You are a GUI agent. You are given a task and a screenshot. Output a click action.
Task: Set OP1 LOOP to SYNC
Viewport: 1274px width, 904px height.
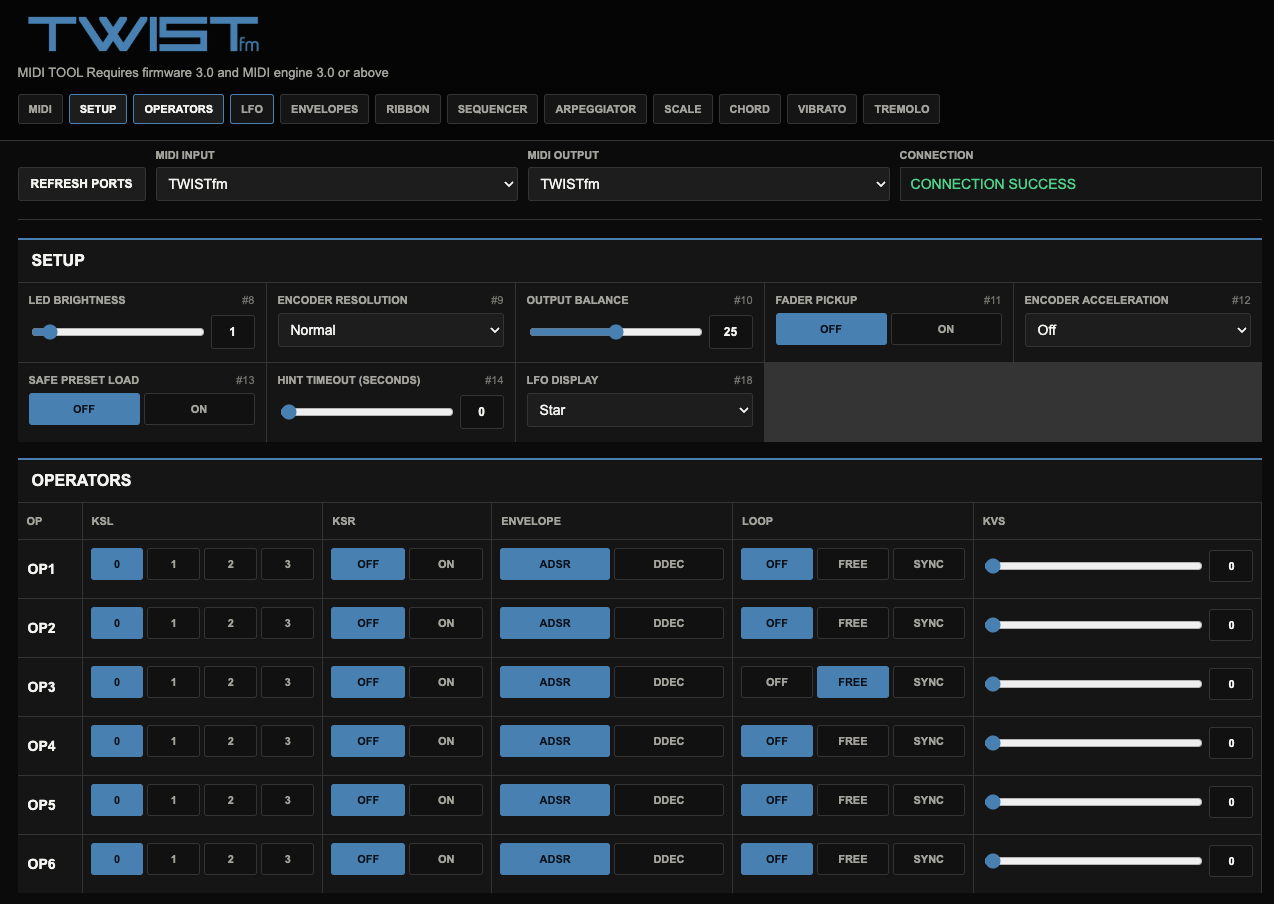pyautogui.click(x=929, y=564)
